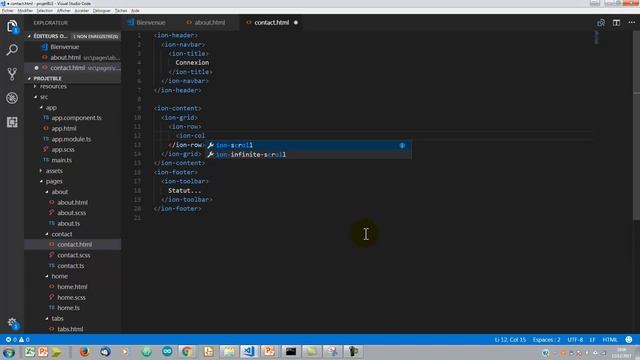Open the Windows Start button
Image resolution: width=640 pixels, height=360 pixels.
[x=9, y=352]
